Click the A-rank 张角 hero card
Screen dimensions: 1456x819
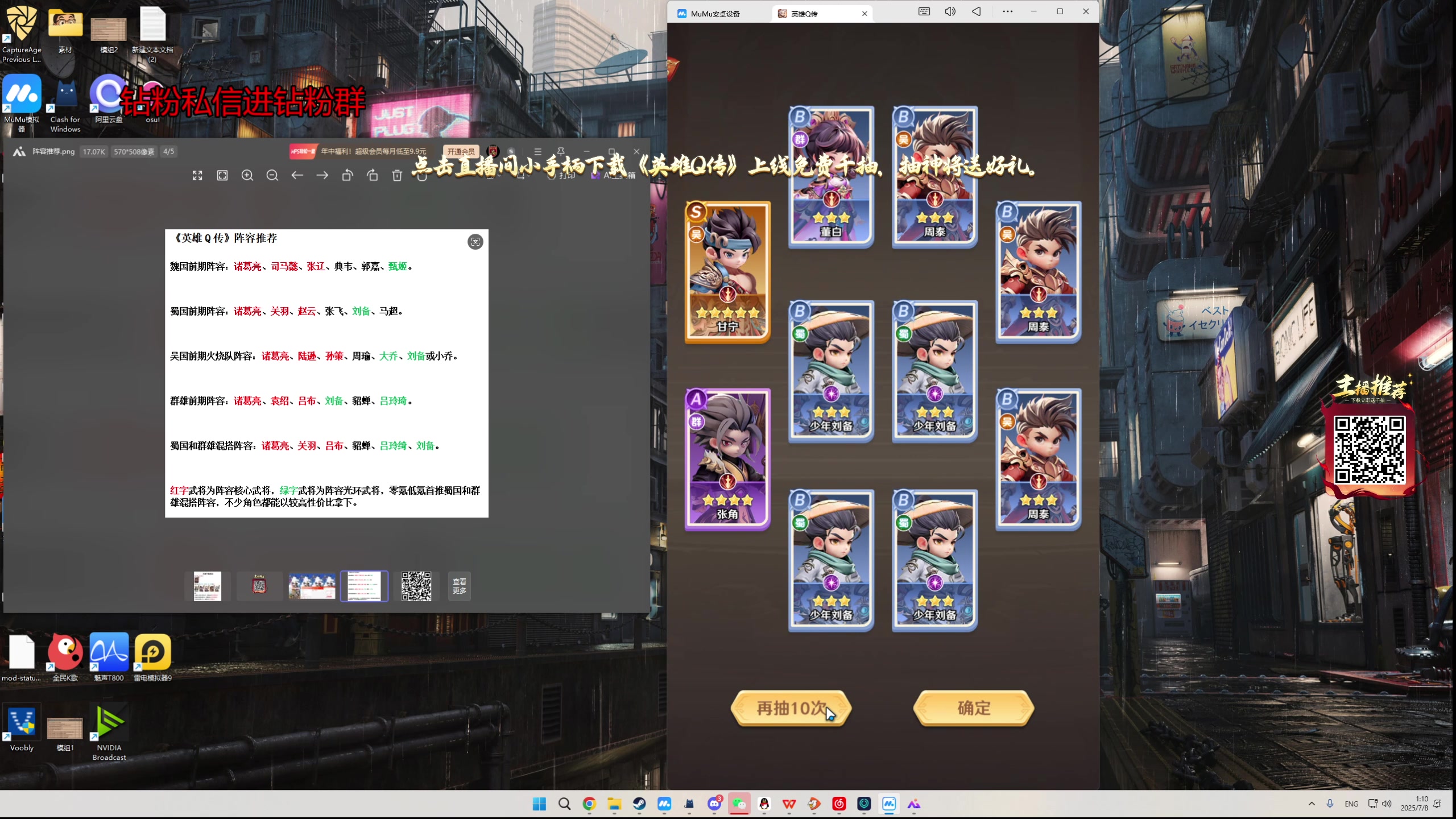727,460
